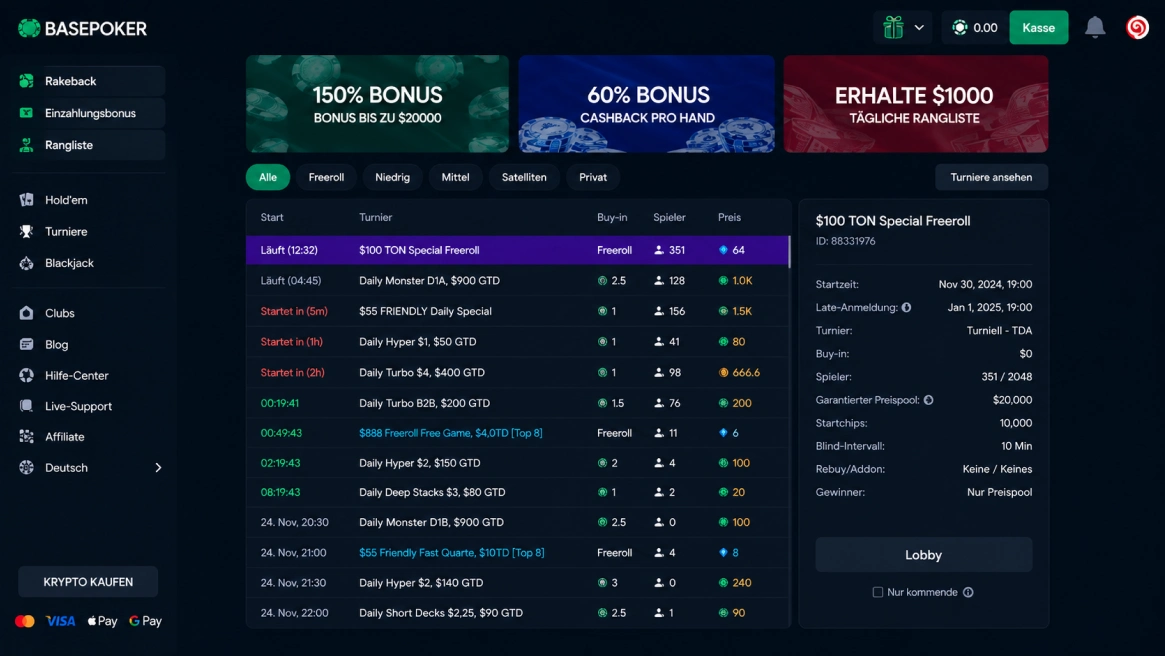Screen dimensions: 1165x656
Task: Click Late-Anmeldung info icon
Action: click(906, 308)
